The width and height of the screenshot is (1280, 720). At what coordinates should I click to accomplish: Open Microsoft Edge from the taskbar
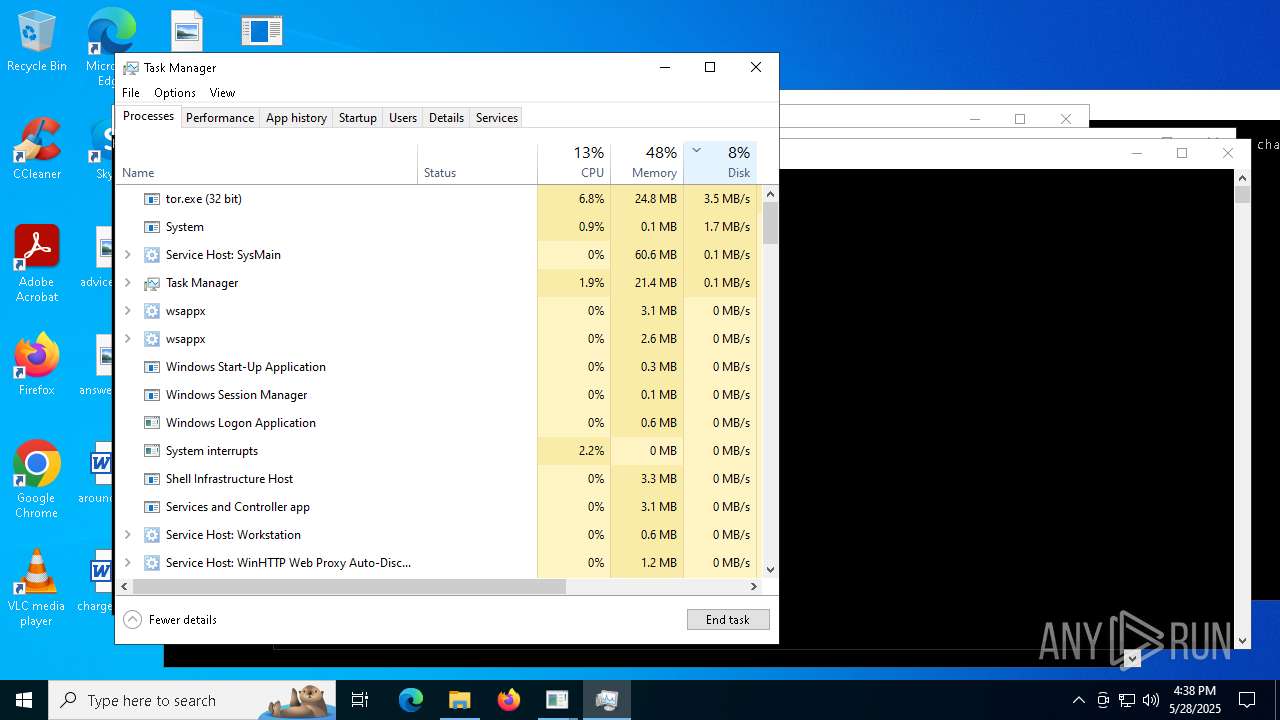(x=411, y=700)
